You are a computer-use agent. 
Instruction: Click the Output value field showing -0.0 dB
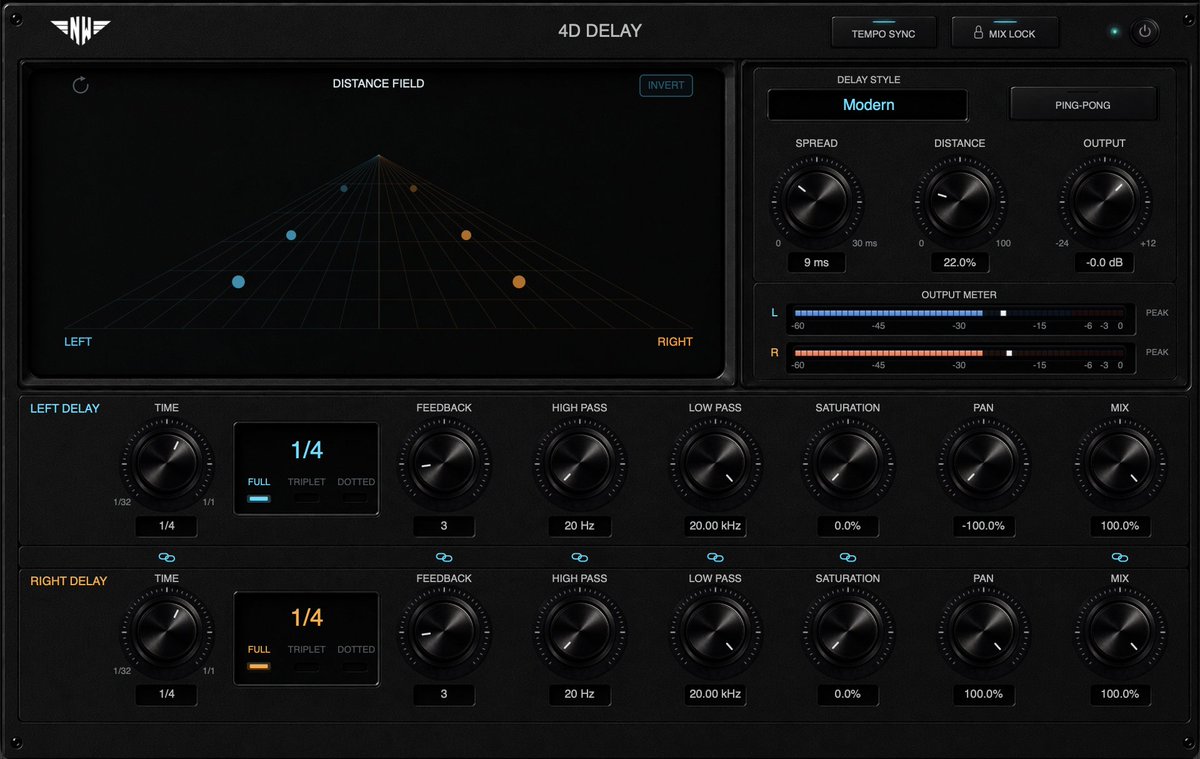pyautogui.click(x=1104, y=263)
